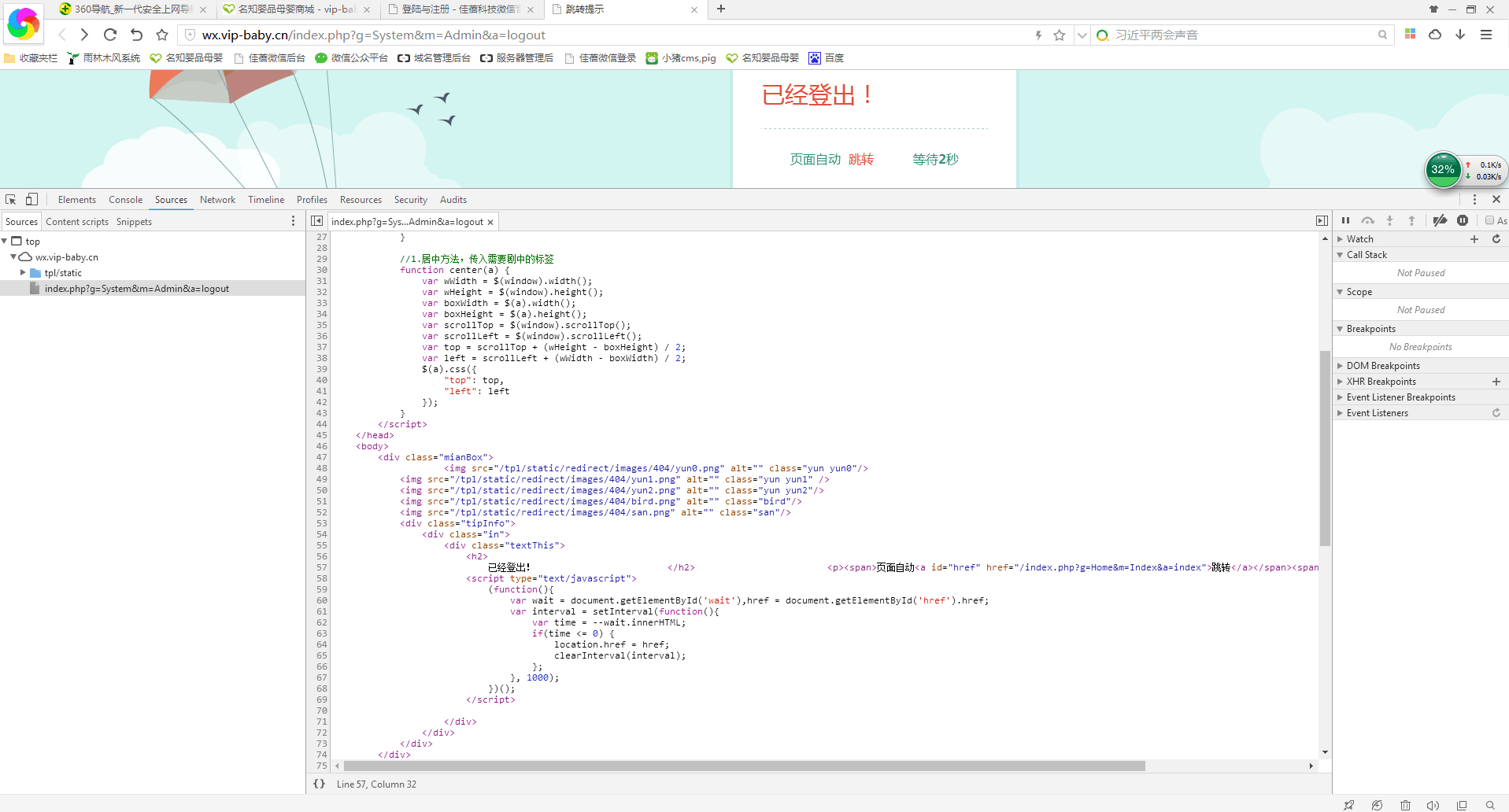The width and height of the screenshot is (1509, 812).
Task: Open the Snippets pane
Action: (134, 222)
